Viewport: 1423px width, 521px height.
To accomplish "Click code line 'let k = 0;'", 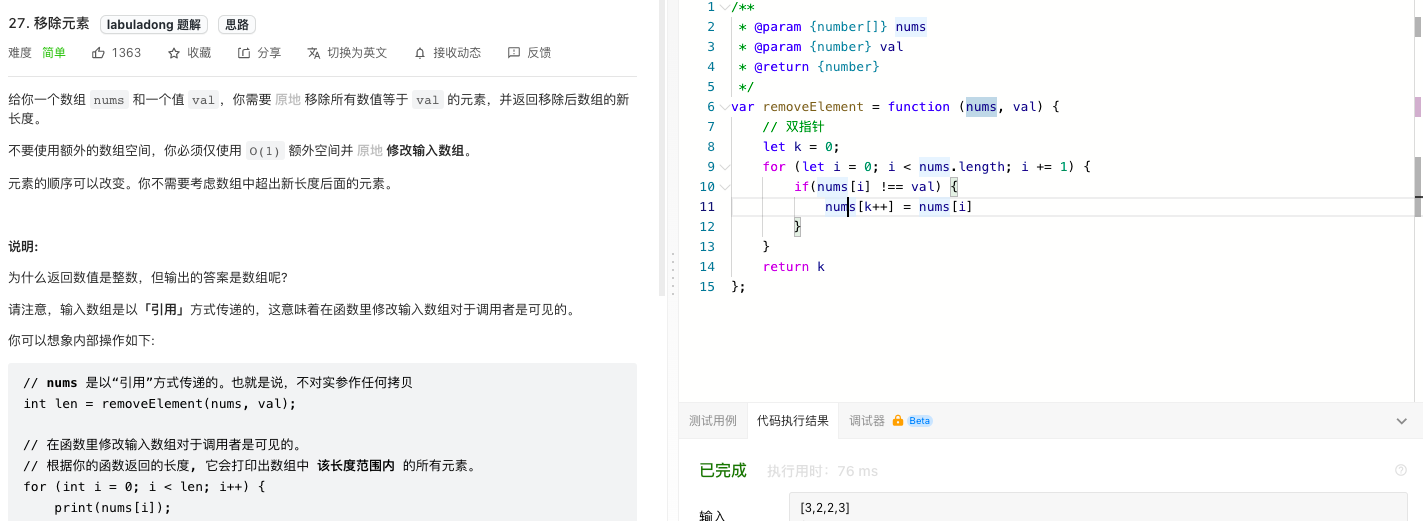I will pos(802,146).
